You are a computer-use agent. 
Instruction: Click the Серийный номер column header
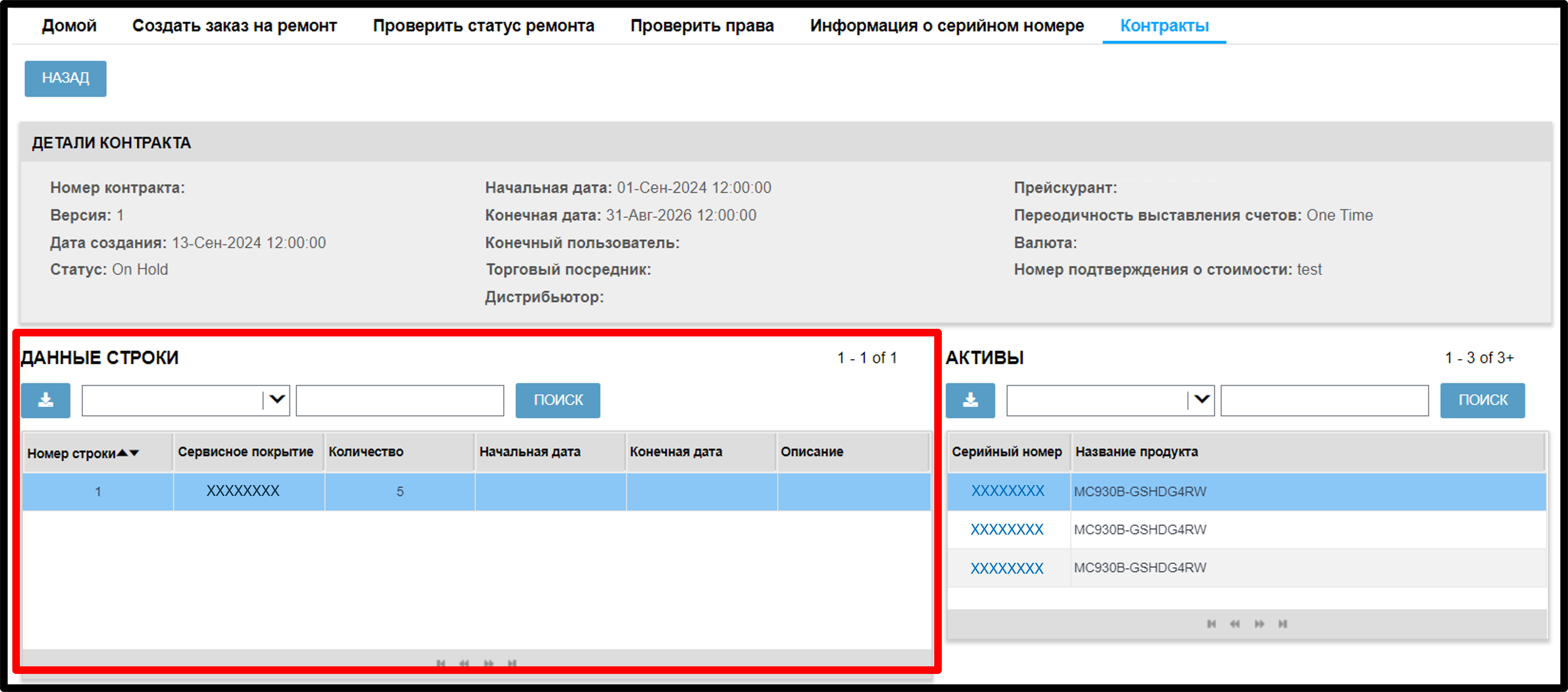[x=1009, y=452]
